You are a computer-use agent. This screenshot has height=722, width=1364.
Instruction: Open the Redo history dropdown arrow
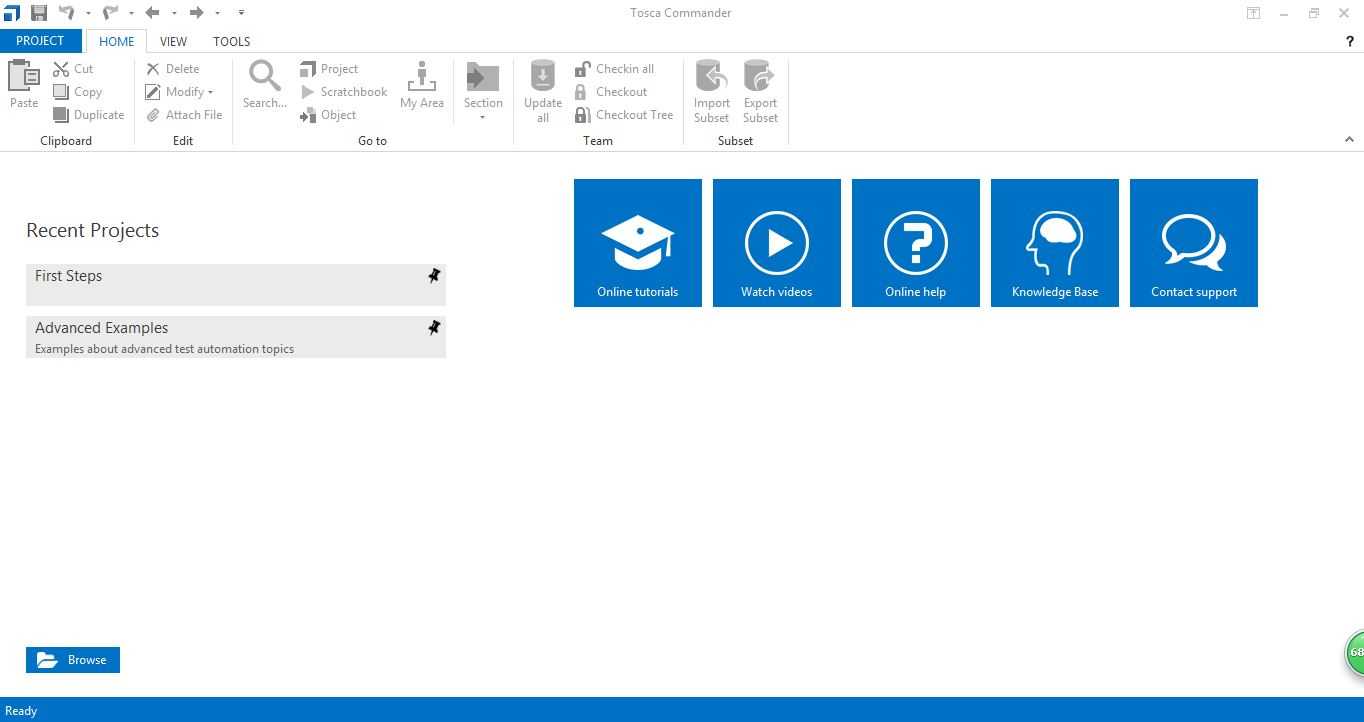131,13
